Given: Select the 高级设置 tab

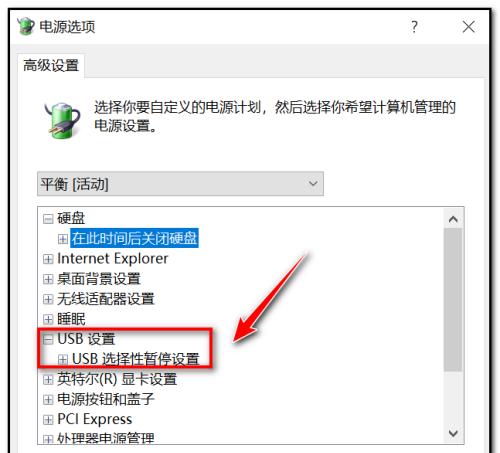Looking at the screenshot, I should [51, 65].
